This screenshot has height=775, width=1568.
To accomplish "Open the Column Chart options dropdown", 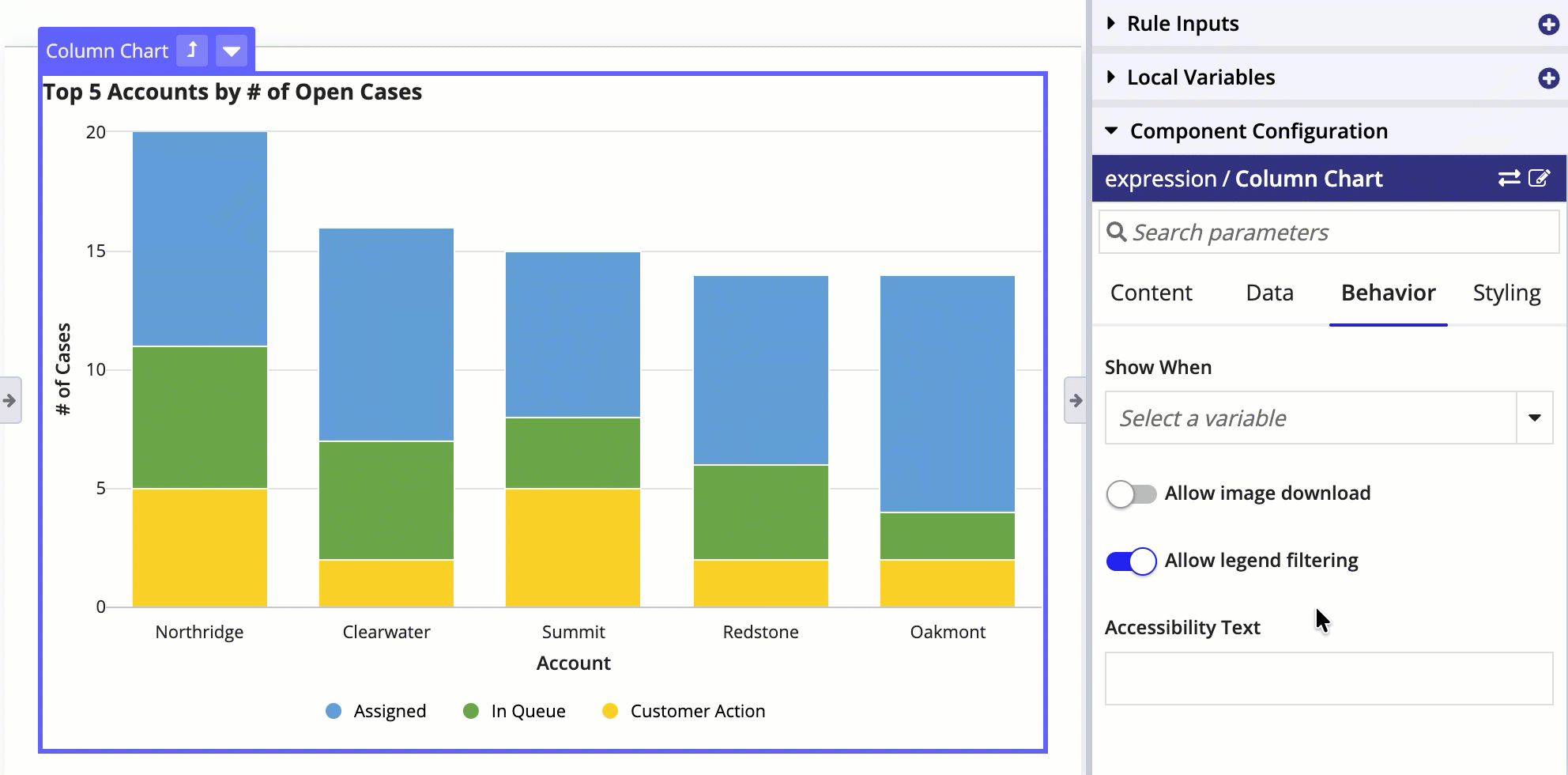I will coord(232,51).
